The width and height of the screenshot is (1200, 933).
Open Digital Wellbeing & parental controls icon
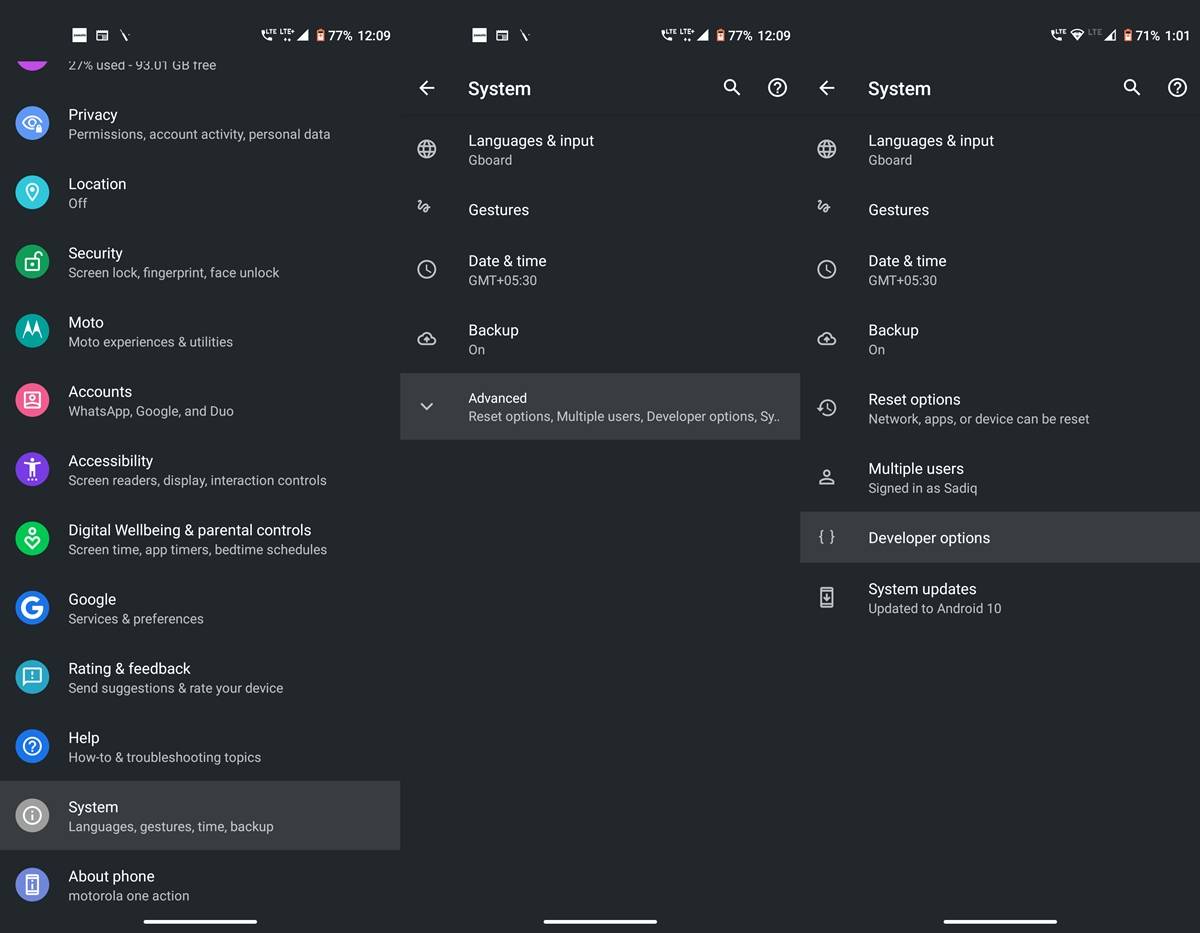(x=32, y=539)
